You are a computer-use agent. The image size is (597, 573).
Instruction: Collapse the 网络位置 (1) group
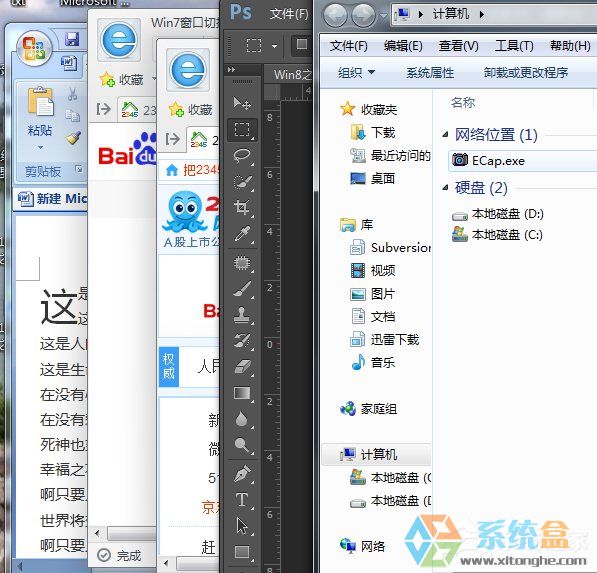pyautogui.click(x=445, y=134)
